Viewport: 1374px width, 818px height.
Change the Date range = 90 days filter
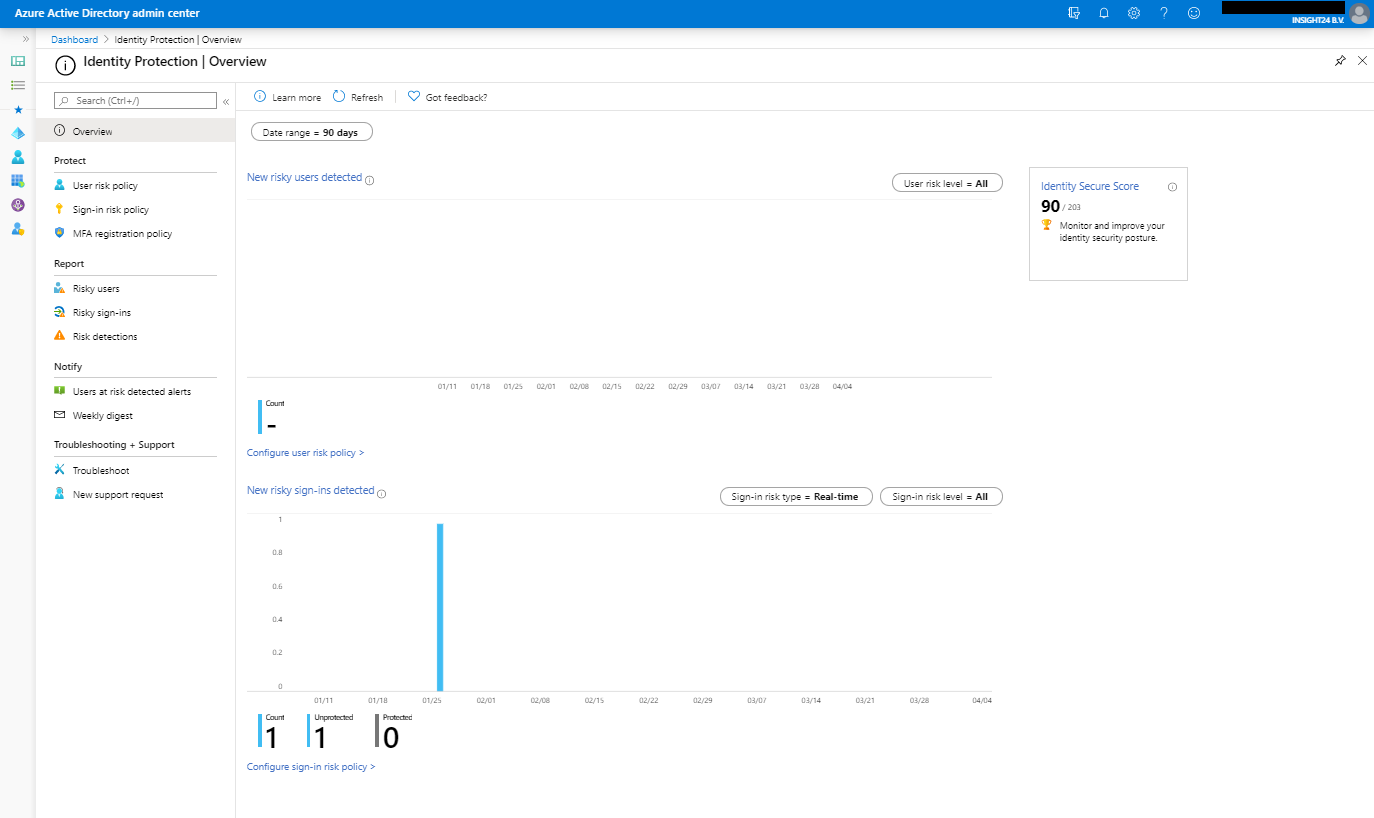[311, 132]
